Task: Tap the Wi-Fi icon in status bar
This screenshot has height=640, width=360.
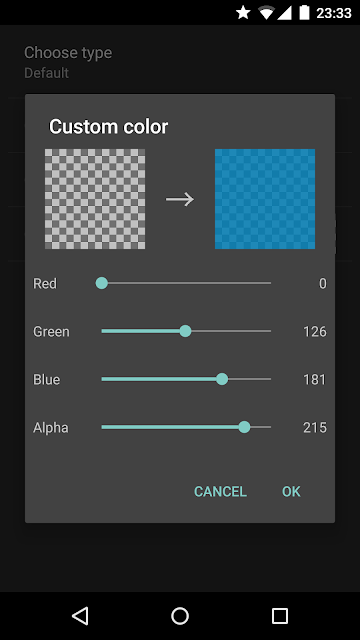Action: (x=267, y=13)
